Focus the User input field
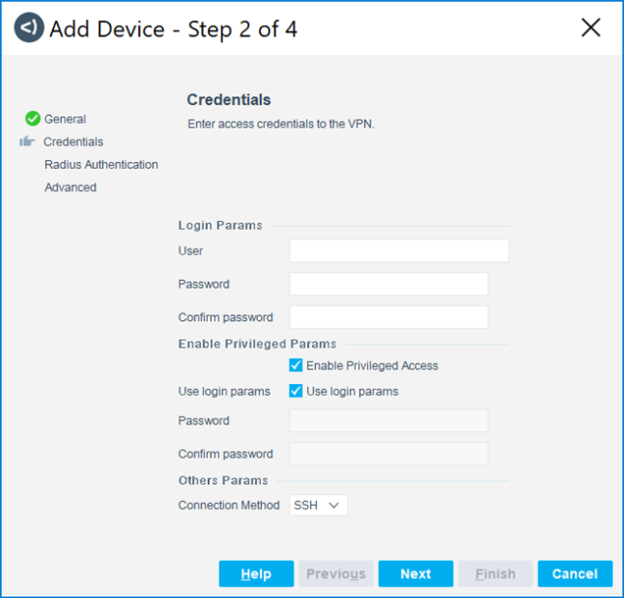This screenshot has height=598, width=624. point(399,251)
